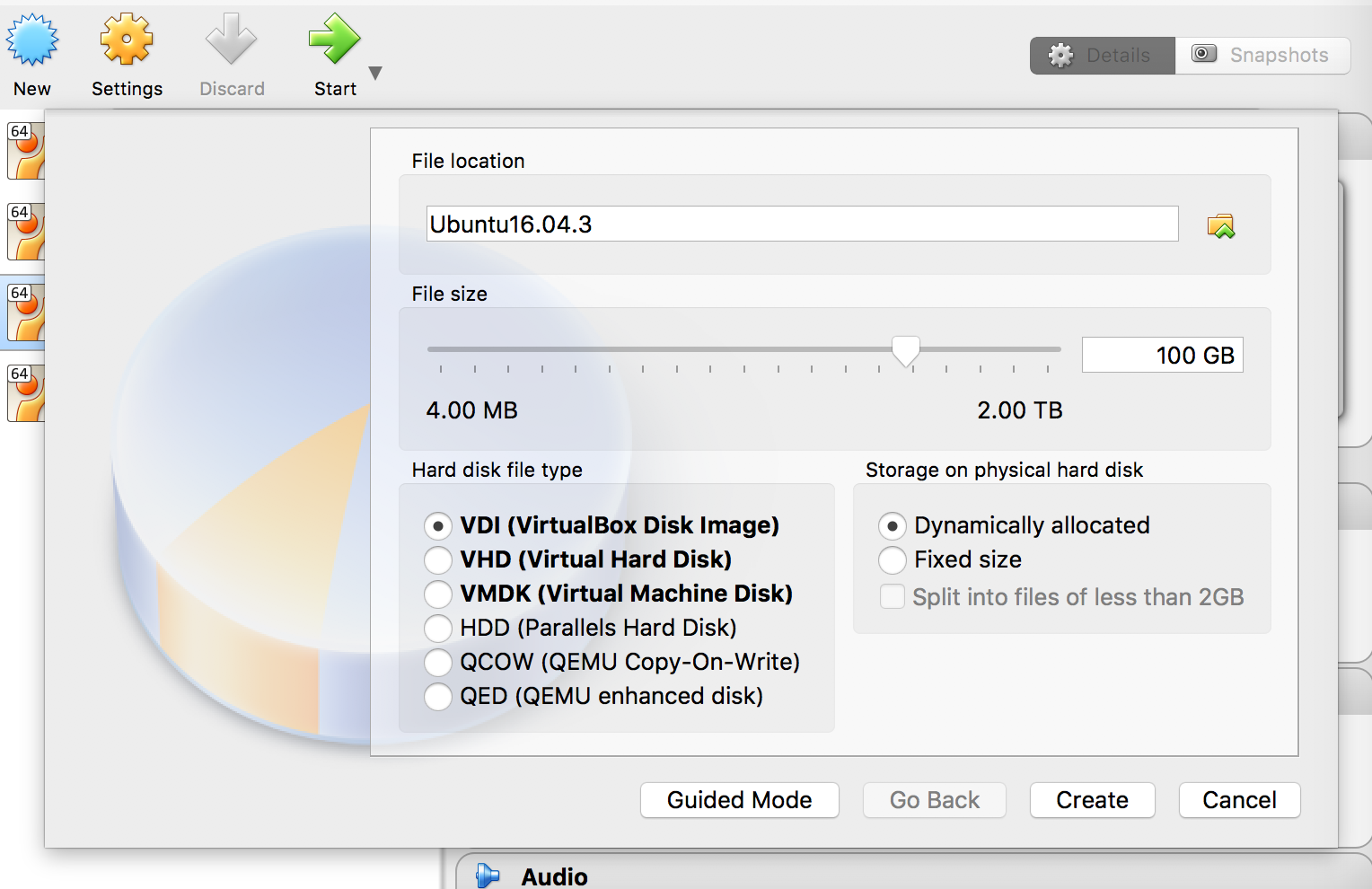Select the fourth VM icon in sidebar
Viewport: 1372px width, 889px height.
coord(25,393)
